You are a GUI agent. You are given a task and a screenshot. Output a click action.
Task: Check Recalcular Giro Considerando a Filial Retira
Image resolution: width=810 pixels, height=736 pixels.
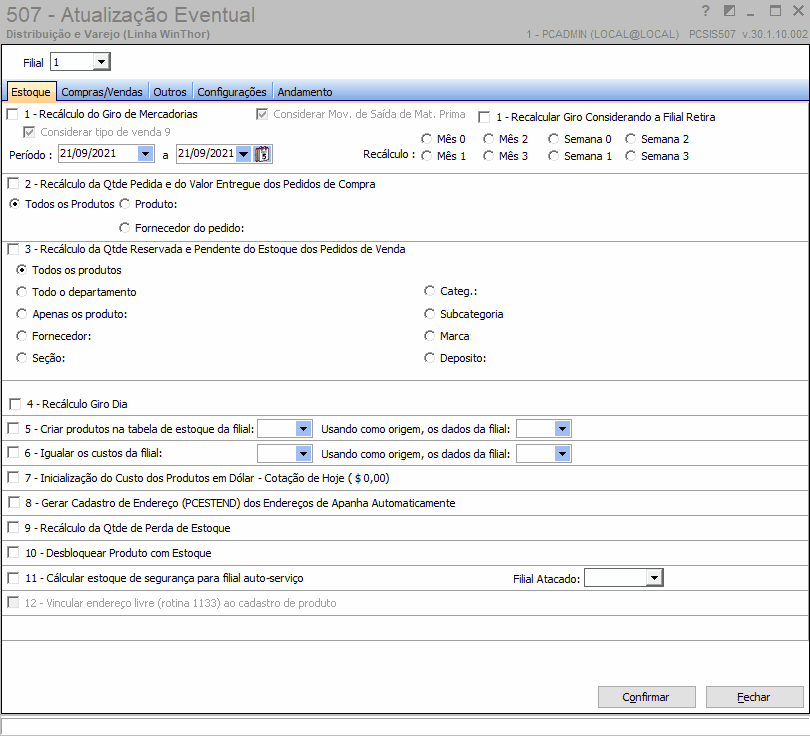tap(484, 117)
